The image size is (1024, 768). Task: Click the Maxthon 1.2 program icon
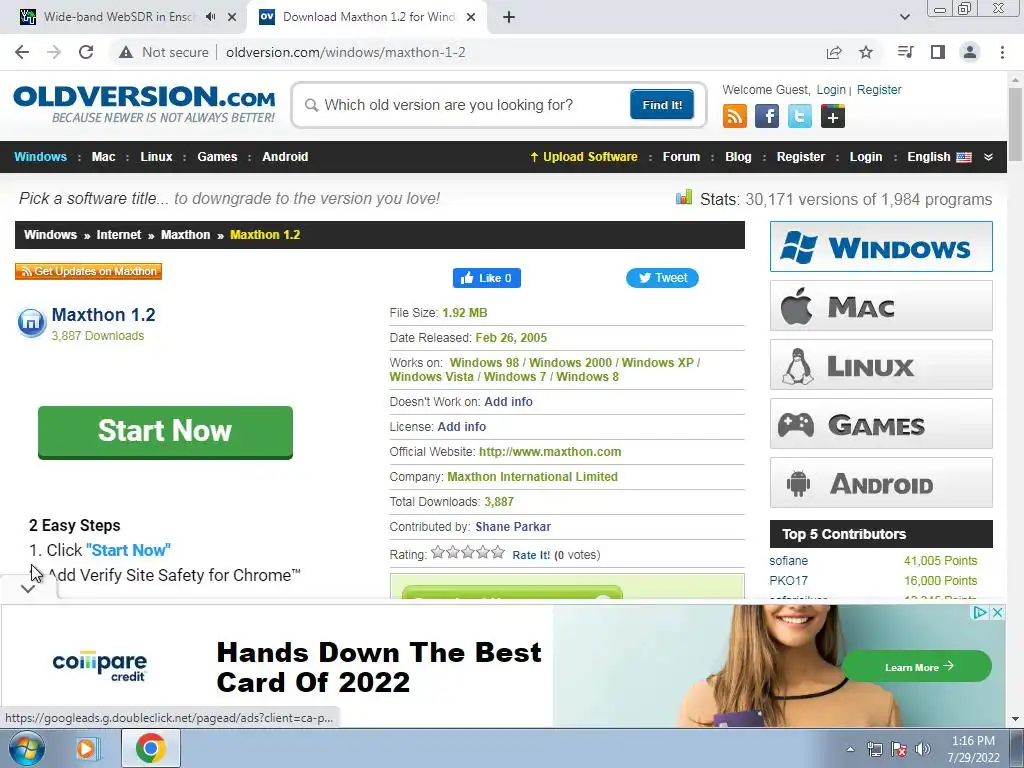tap(31, 322)
